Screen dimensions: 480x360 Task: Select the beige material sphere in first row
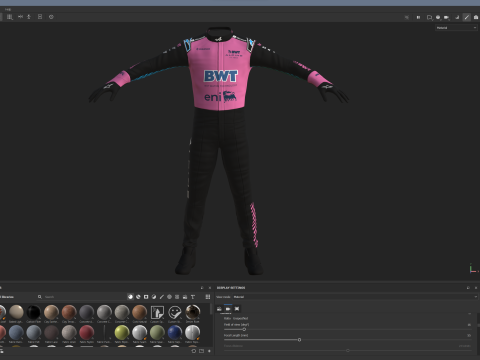16,312
